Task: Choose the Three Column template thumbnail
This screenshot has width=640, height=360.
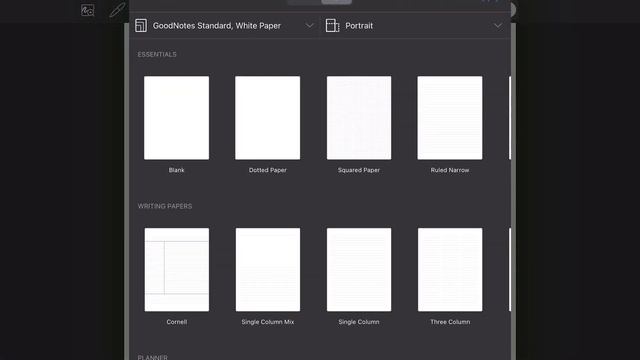Action: point(450,270)
